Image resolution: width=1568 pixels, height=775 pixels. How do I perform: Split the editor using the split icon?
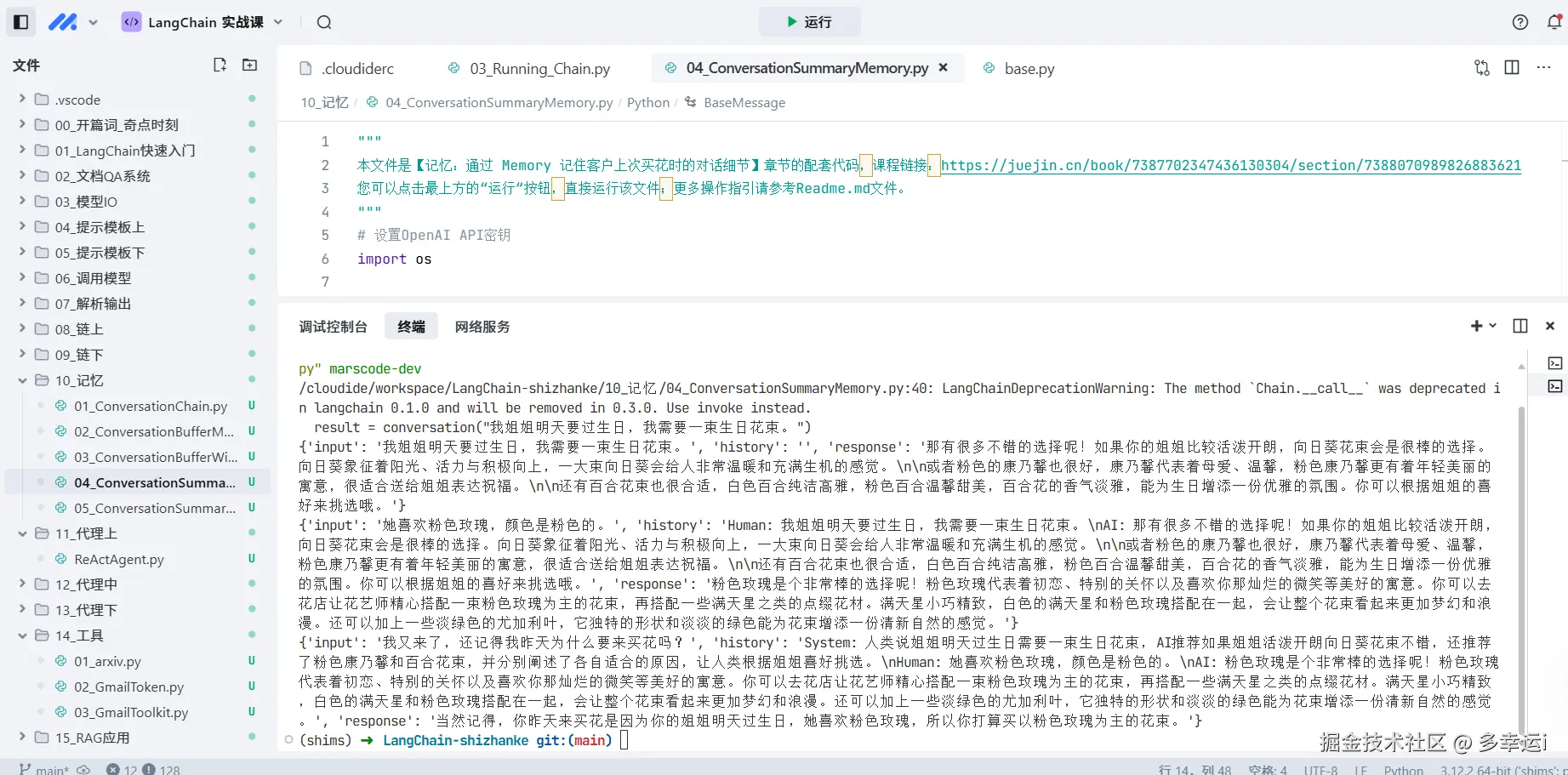pos(1512,68)
